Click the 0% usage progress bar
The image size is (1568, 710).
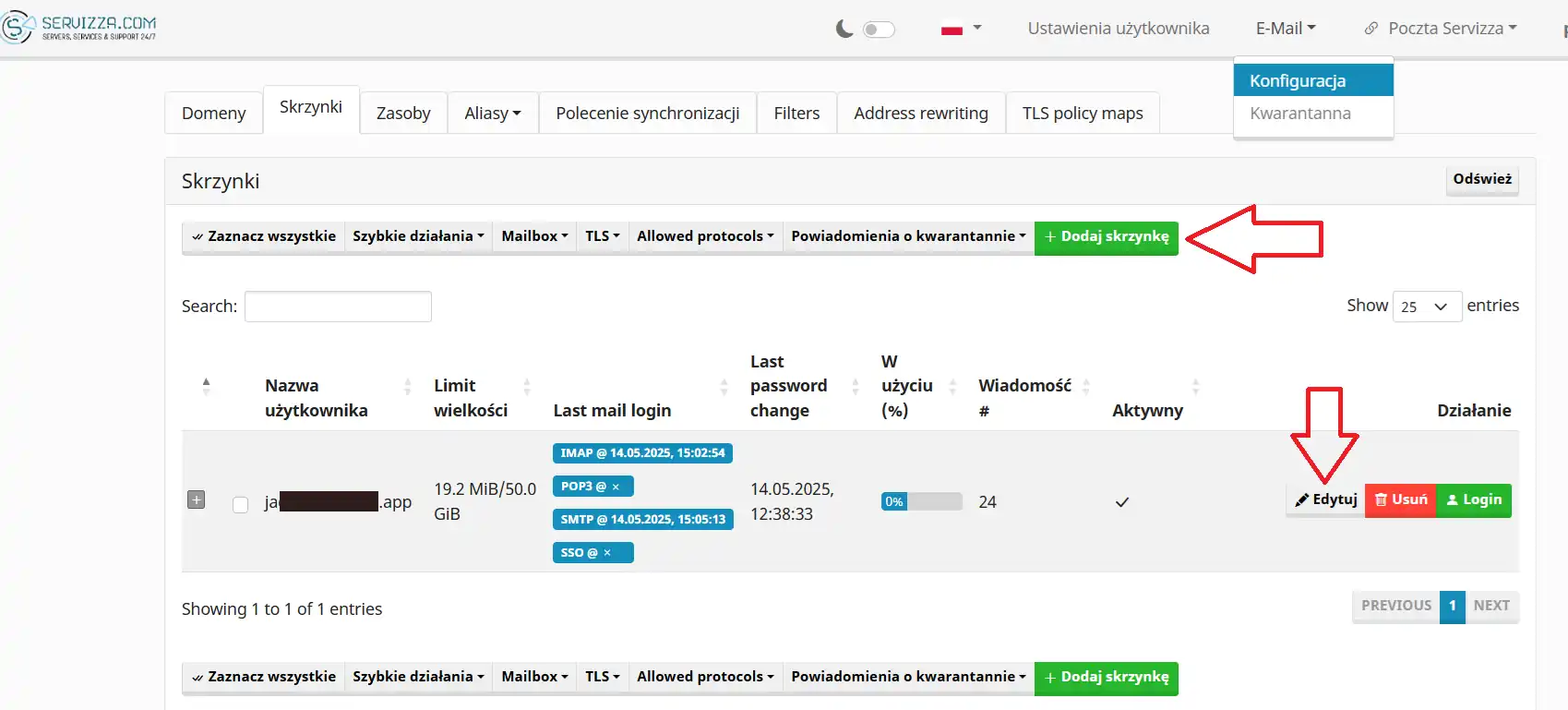[x=921, y=501]
